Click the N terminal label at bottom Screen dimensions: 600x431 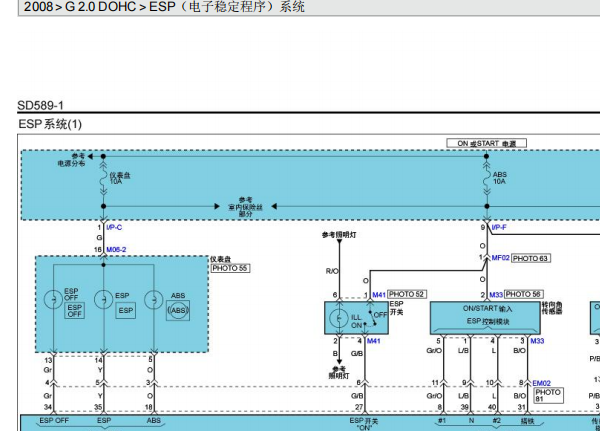(471, 421)
